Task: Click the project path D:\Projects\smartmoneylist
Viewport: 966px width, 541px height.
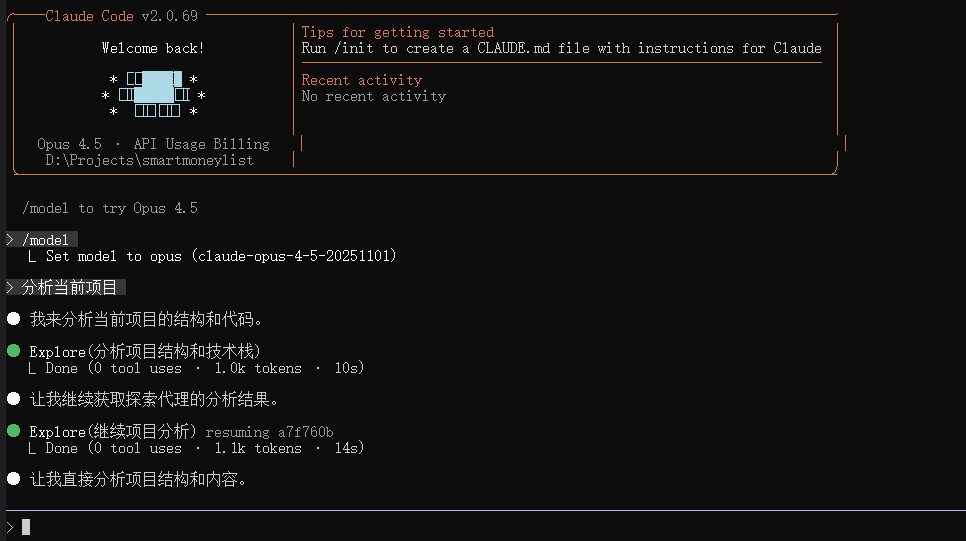Action: 149,160
